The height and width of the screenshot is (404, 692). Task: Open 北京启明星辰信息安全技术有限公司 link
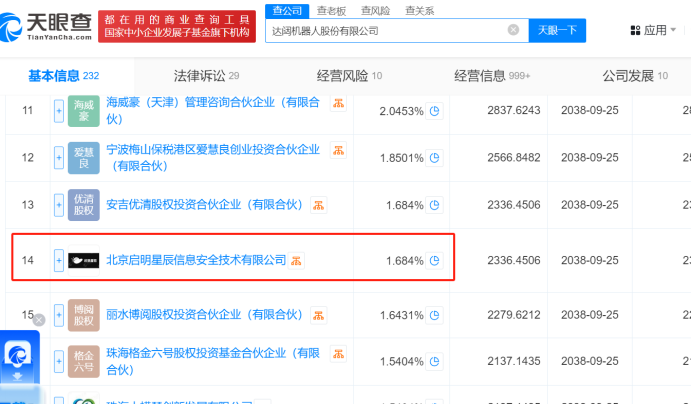196,261
